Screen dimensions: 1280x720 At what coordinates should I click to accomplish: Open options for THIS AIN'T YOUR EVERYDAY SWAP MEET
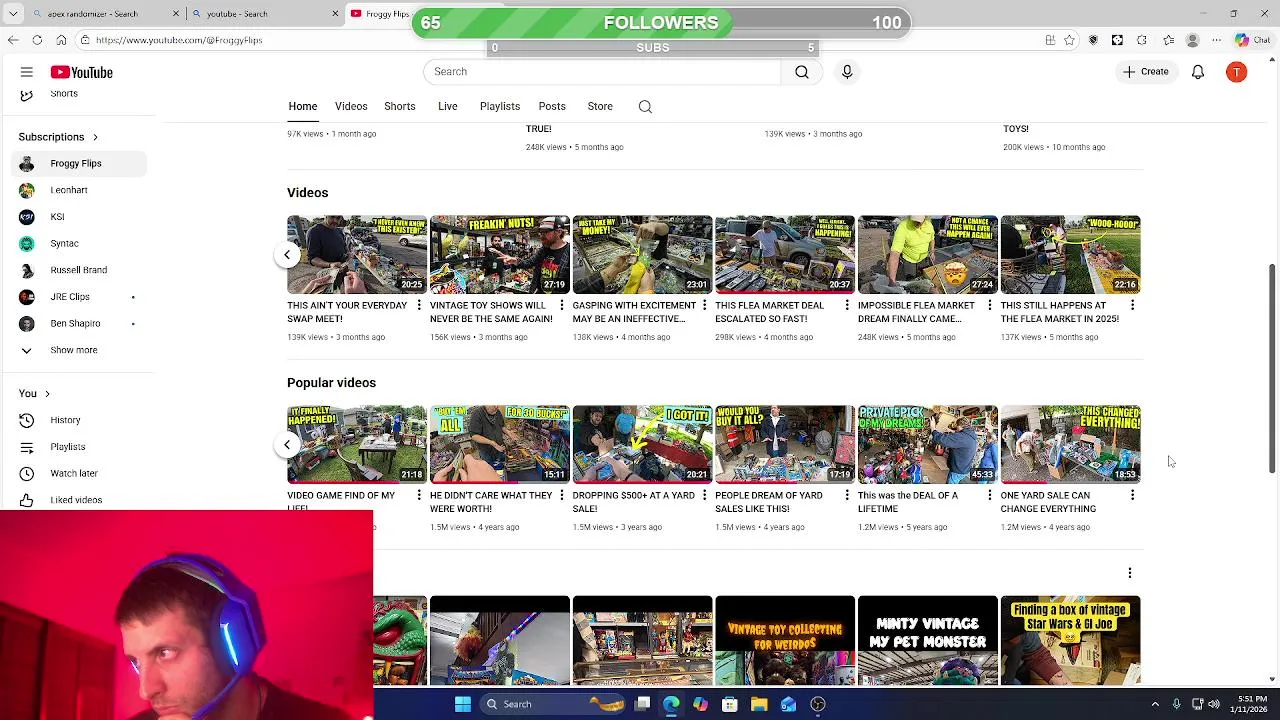click(x=419, y=305)
